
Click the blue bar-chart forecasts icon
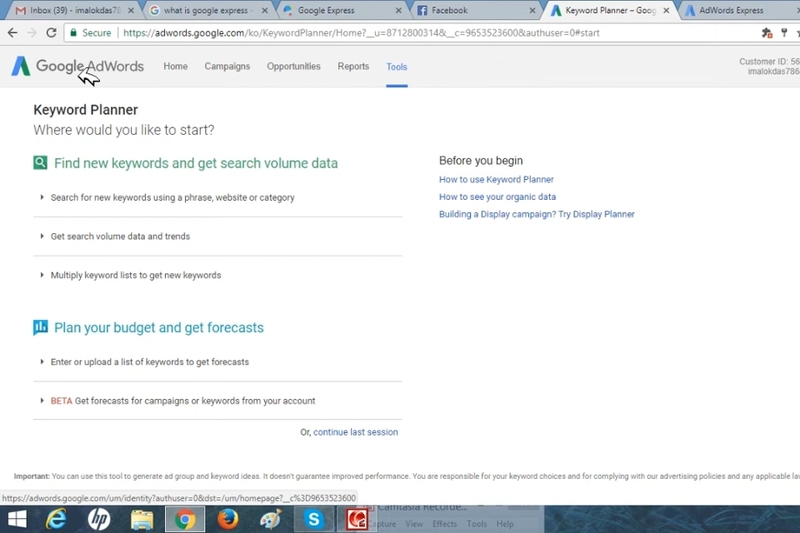(40, 327)
